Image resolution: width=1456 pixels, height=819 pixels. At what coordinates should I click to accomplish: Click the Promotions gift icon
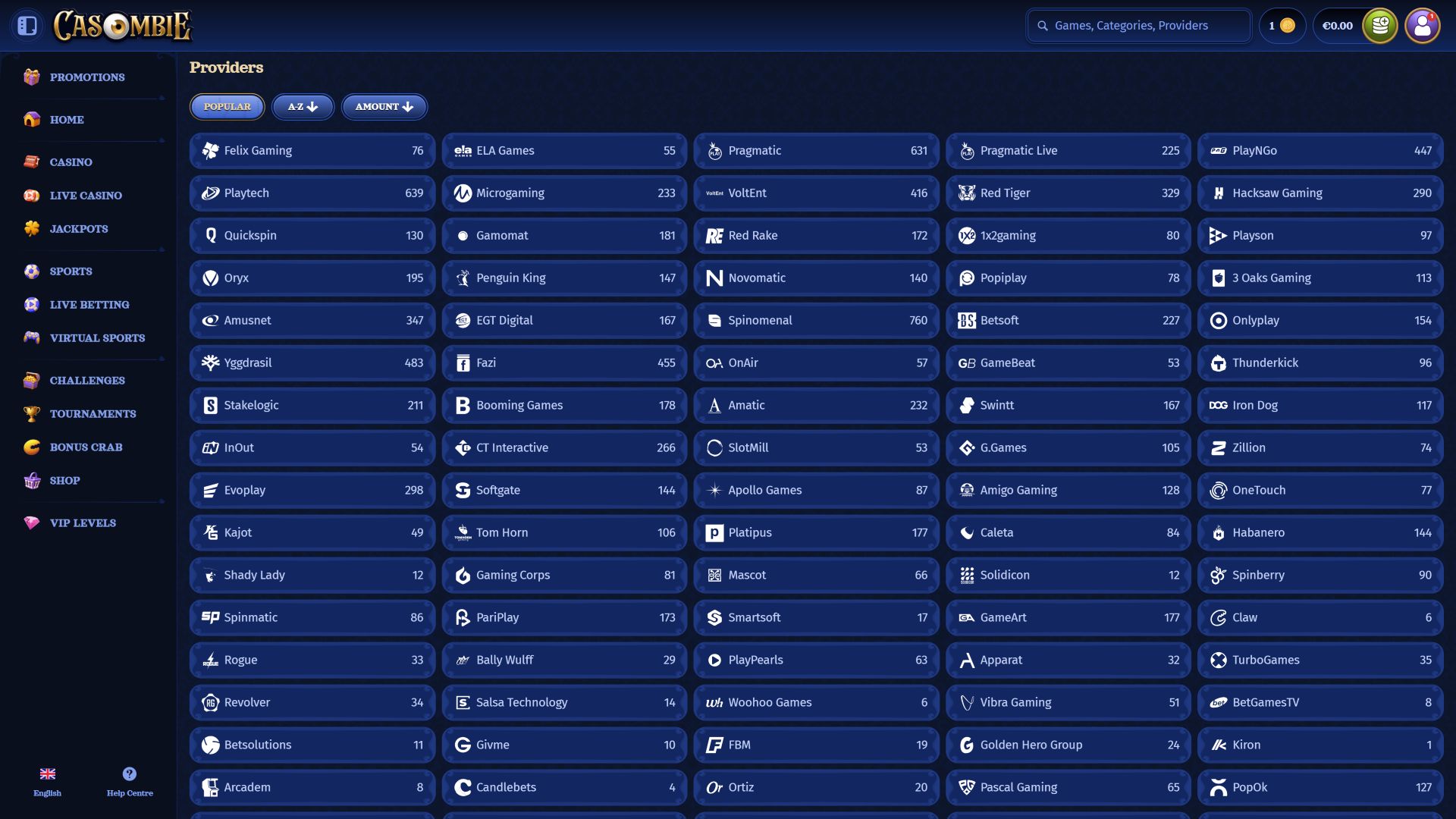pyautogui.click(x=32, y=77)
